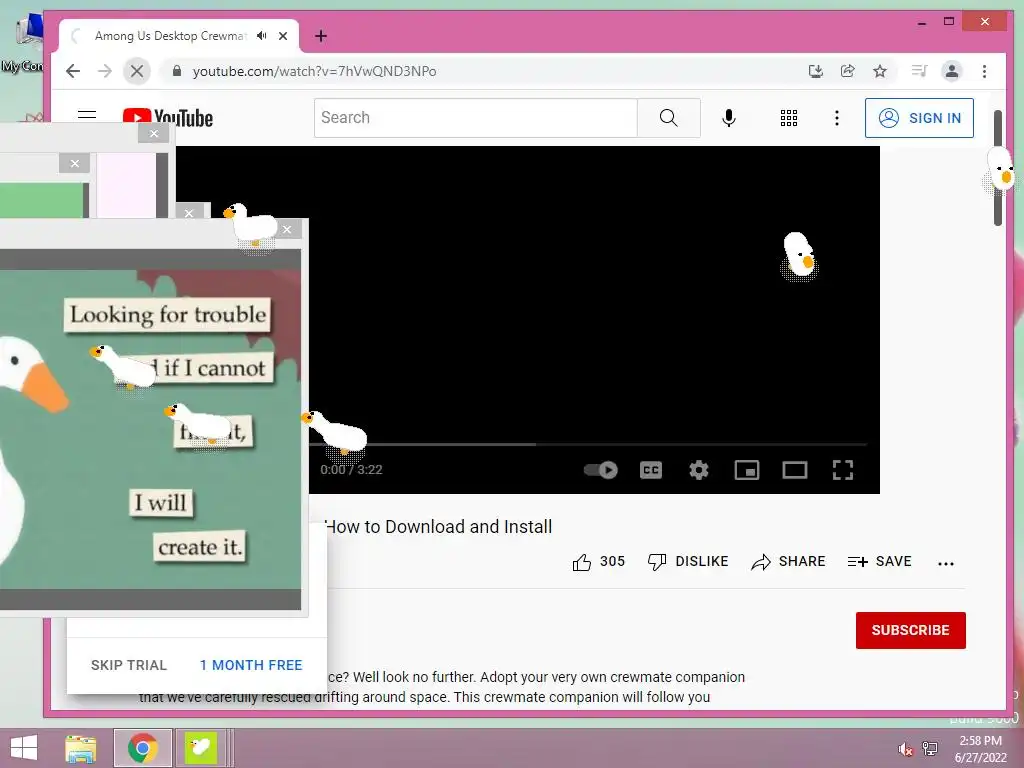Click the goose walking on the video
Screen dimensions: 1024x768
[800, 257]
